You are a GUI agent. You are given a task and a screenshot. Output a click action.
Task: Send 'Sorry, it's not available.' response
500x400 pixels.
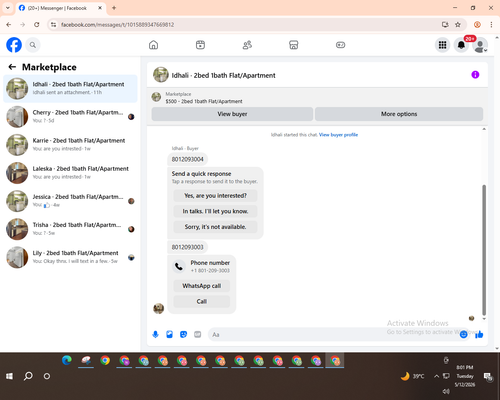pyautogui.click(x=215, y=227)
